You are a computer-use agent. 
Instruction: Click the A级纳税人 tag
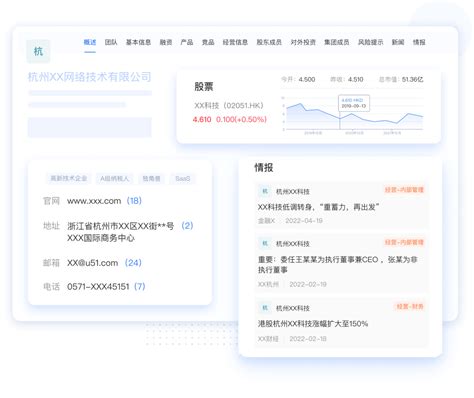pyautogui.click(x=114, y=179)
